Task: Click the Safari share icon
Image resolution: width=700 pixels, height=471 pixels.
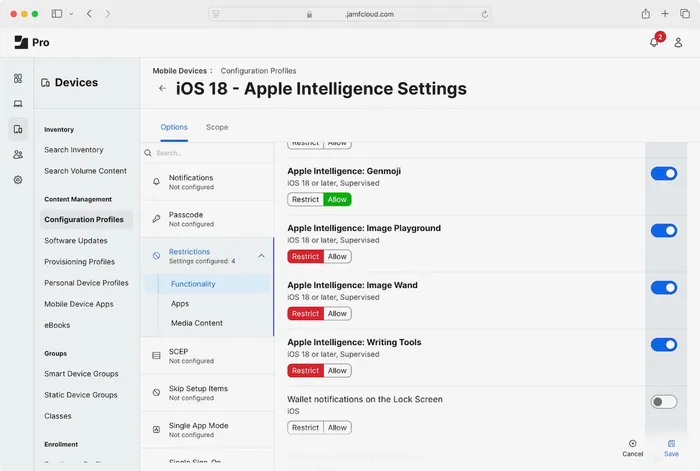Action: [x=646, y=14]
